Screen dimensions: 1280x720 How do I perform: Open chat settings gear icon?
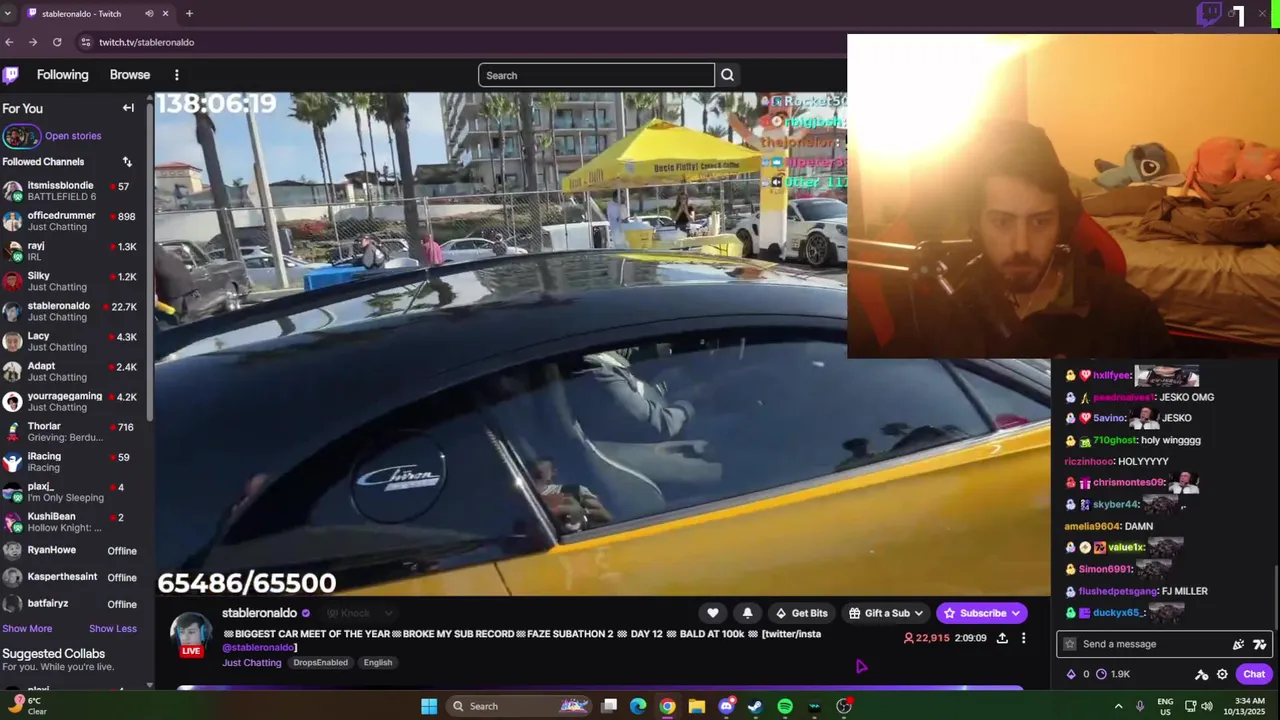[x=1222, y=674]
